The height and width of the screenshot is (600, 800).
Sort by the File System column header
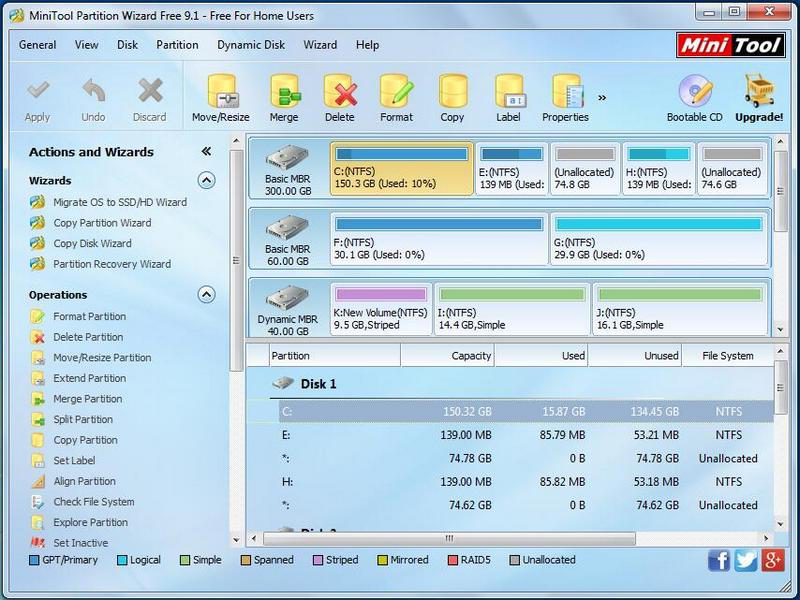pos(728,356)
